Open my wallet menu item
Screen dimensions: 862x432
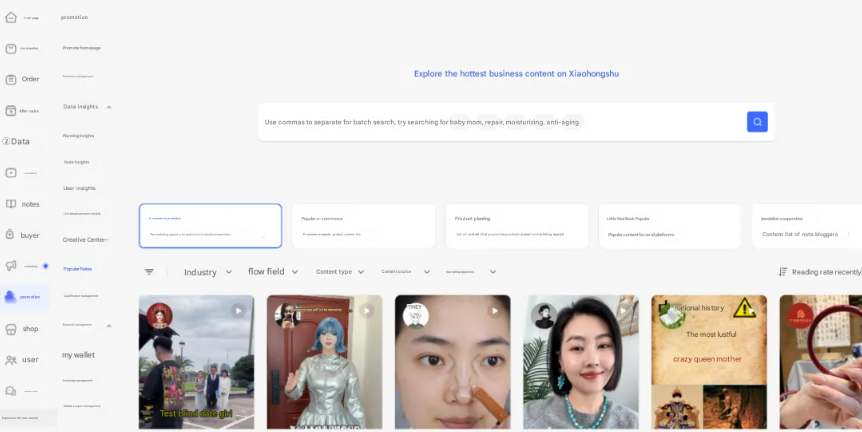pos(78,355)
